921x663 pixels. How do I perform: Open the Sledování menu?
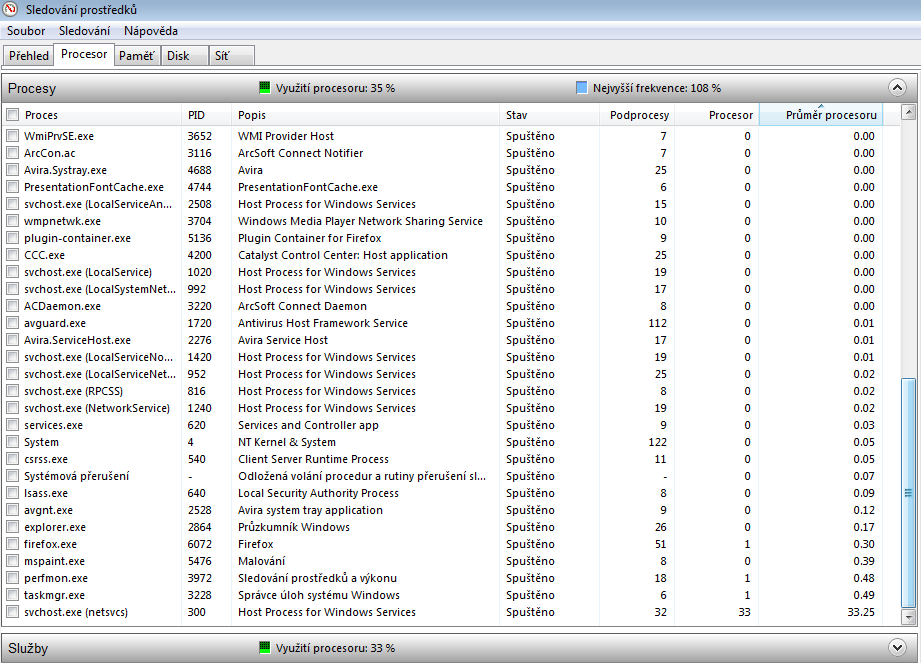coord(84,31)
